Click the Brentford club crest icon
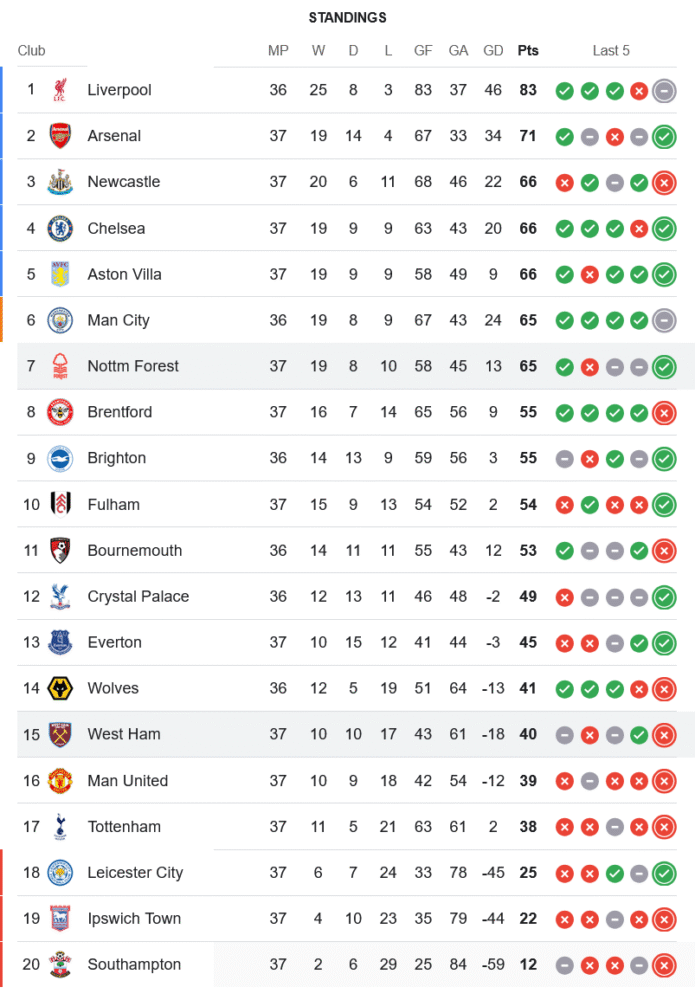Viewport: 695px width, 1000px height. pos(60,412)
